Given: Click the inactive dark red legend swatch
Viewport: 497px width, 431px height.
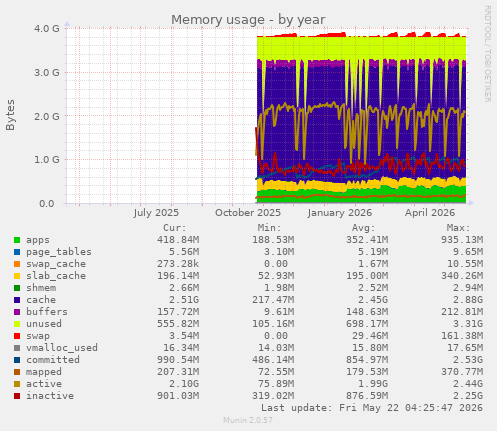Looking at the screenshot, I should click(17, 396).
